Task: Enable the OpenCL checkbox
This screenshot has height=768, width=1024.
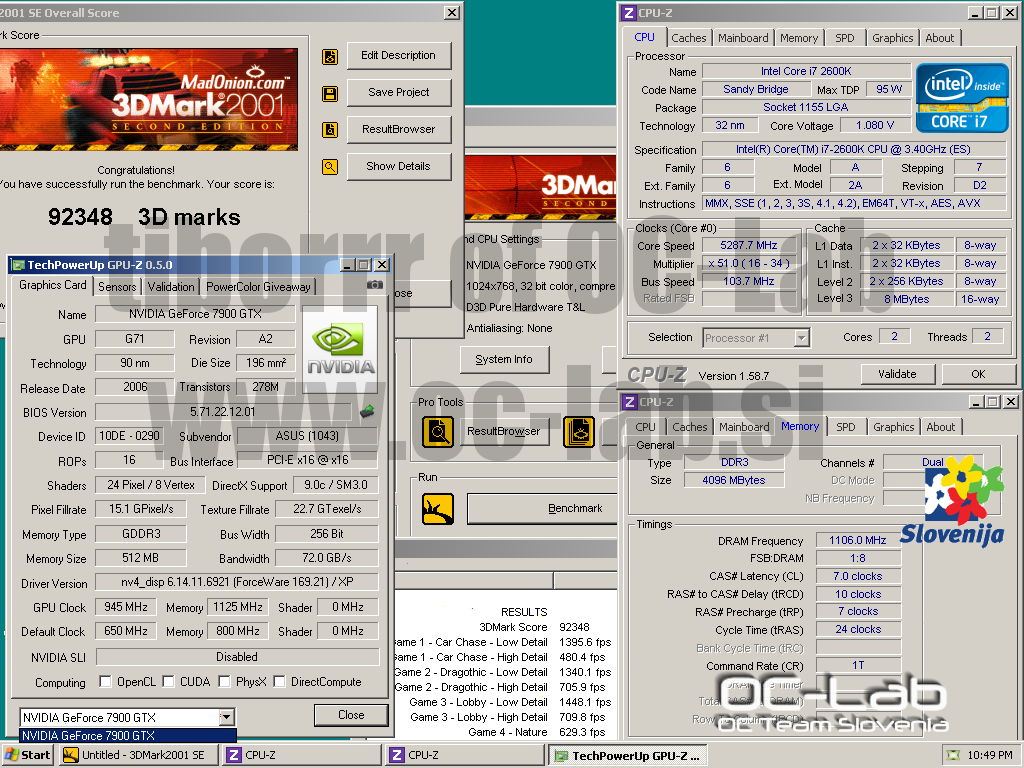Action: (104, 682)
